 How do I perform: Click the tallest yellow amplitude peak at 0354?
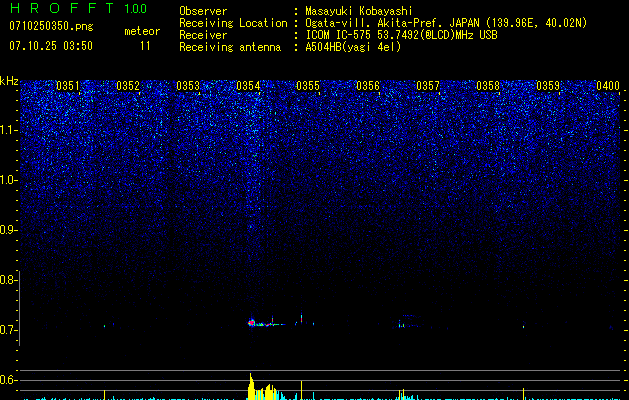pos(251,386)
